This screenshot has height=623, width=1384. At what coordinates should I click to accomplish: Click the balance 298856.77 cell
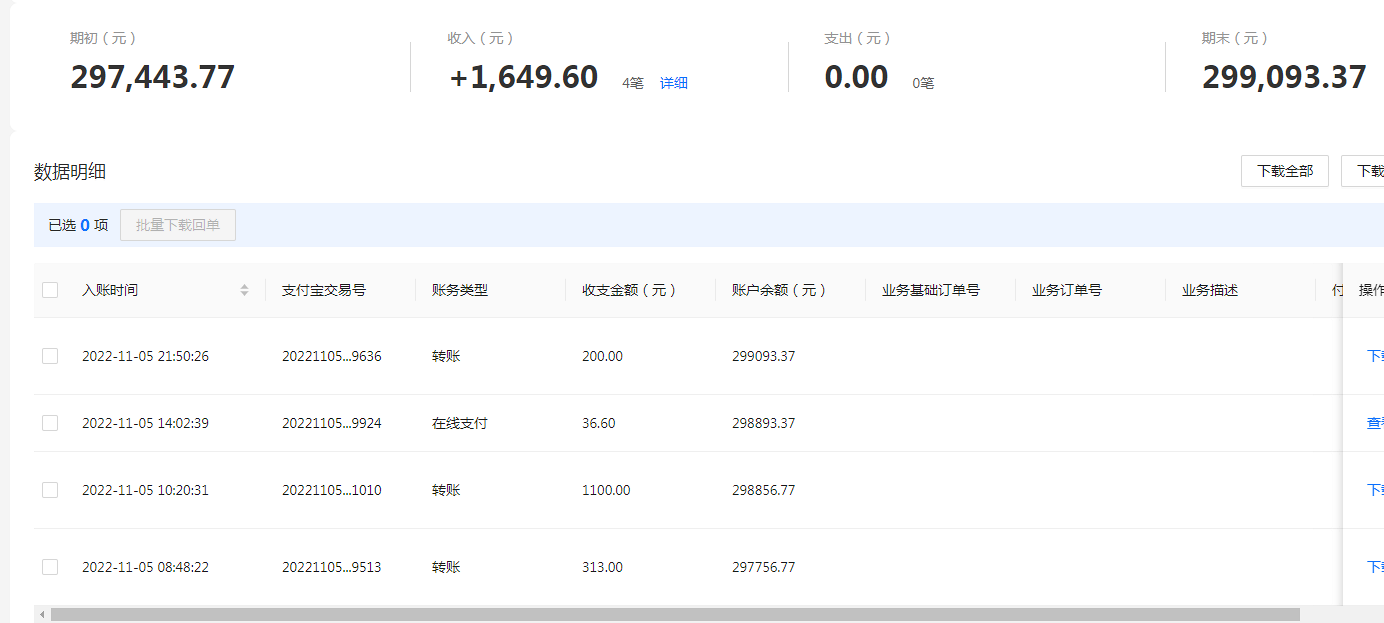point(764,490)
